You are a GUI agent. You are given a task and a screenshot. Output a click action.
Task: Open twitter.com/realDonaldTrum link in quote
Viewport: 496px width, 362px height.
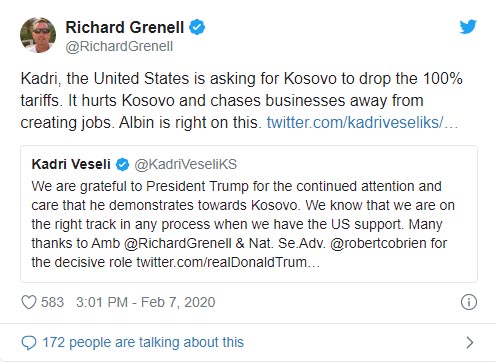point(228,262)
